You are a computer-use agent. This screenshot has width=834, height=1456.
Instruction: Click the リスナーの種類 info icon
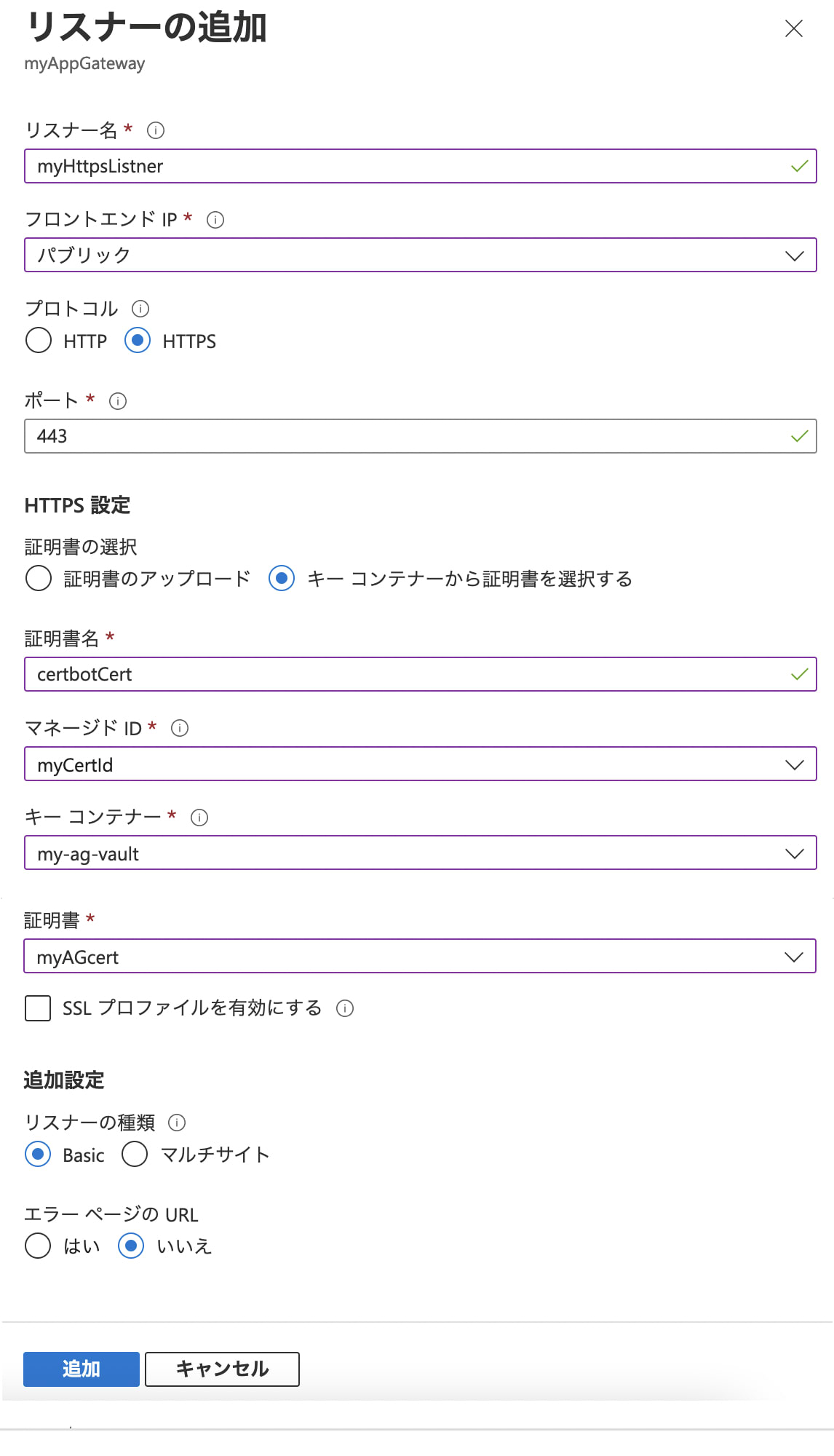click(177, 1123)
